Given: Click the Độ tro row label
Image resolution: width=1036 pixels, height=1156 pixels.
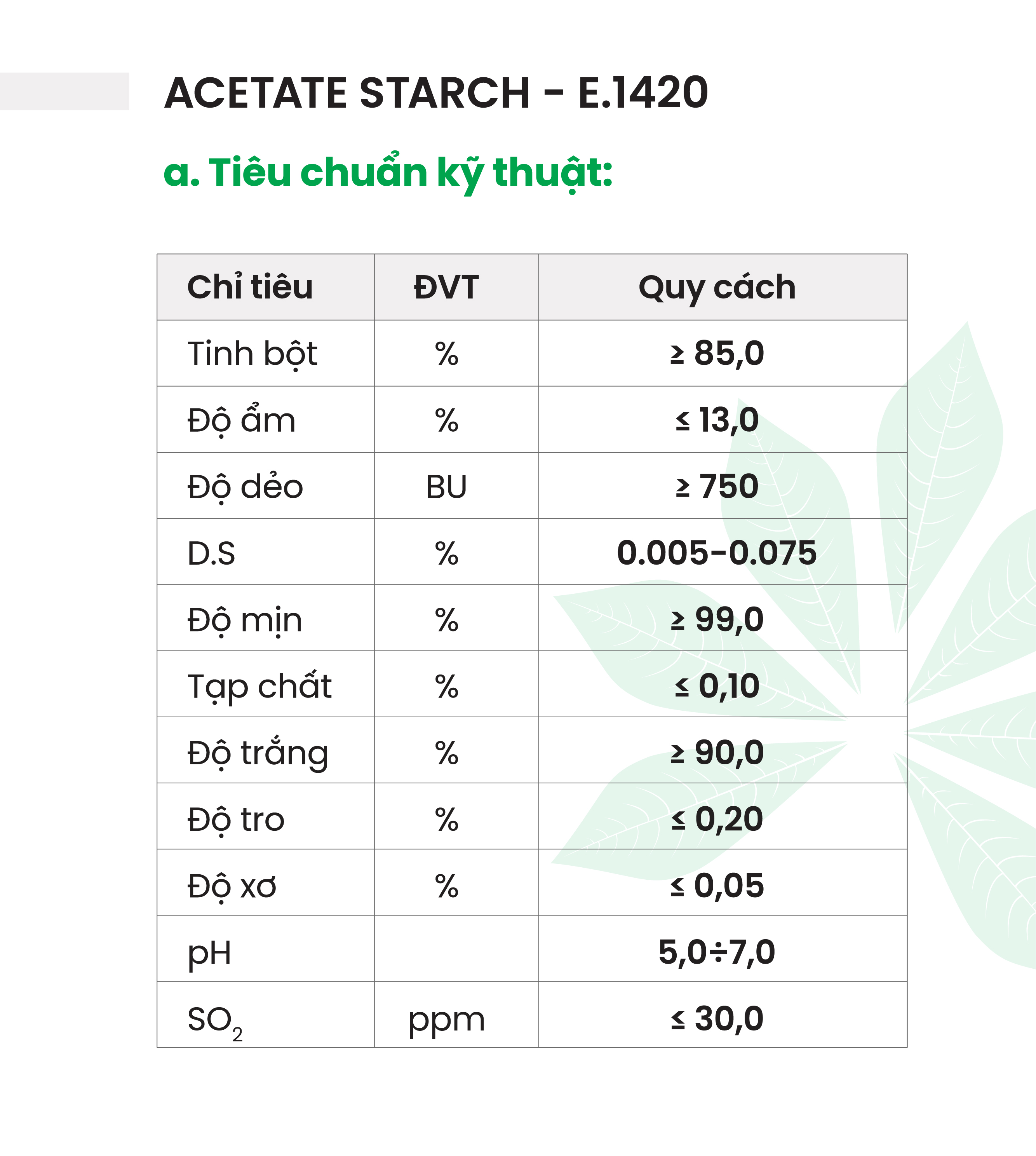Looking at the screenshot, I should click(x=236, y=819).
